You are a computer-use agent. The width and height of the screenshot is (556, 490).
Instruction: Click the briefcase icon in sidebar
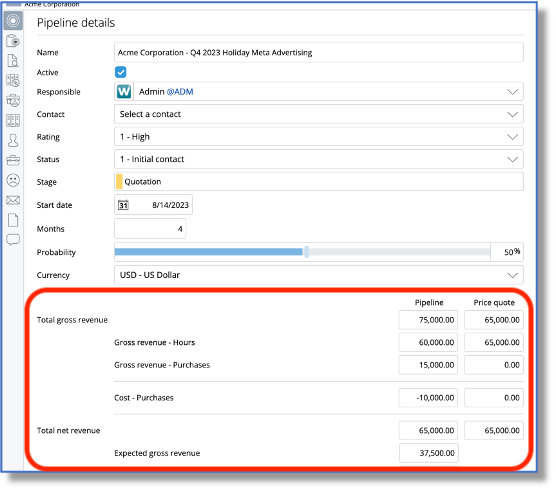[13, 160]
